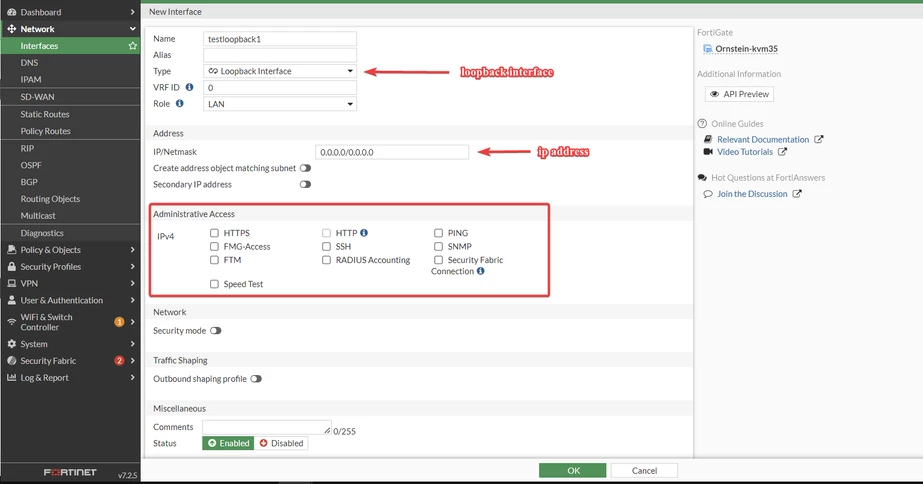This screenshot has height=484, width=923.
Task: Enable the SSH access checkbox
Action: click(326, 247)
